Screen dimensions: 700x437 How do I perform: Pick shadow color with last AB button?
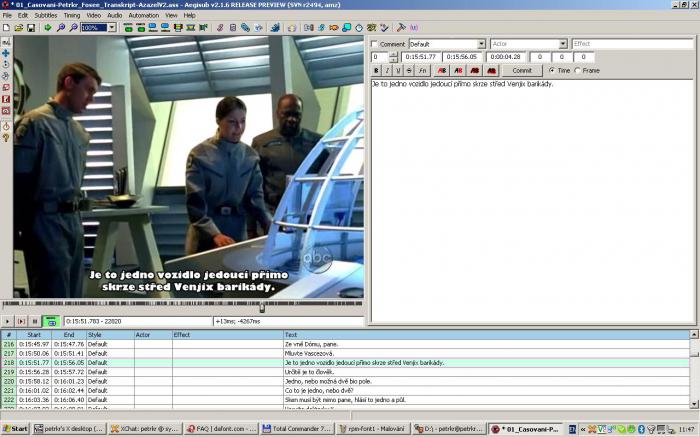[x=492, y=71]
